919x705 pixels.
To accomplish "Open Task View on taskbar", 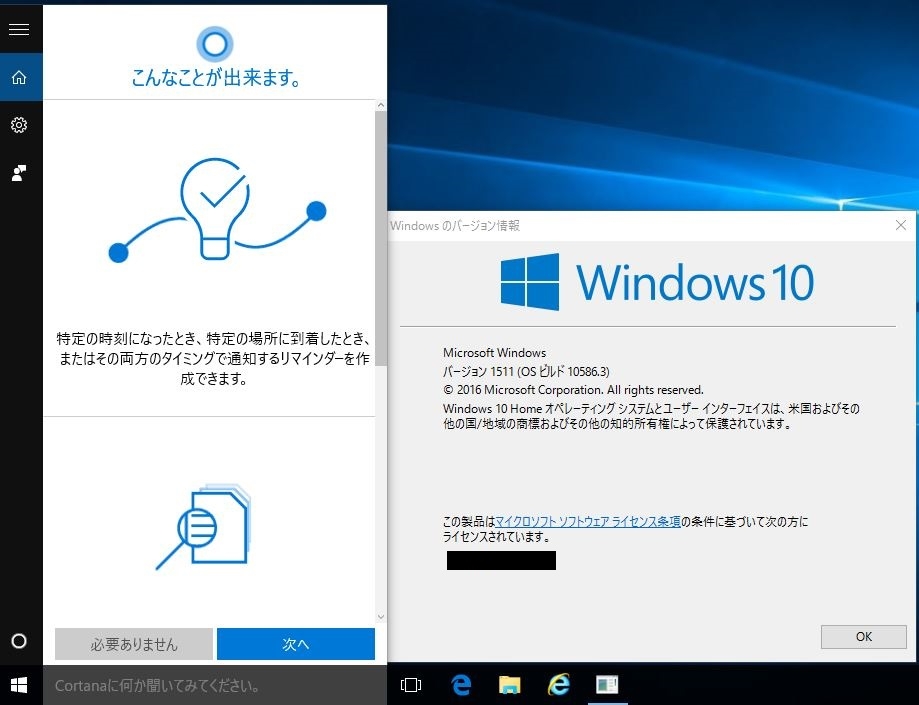I will click(411, 684).
